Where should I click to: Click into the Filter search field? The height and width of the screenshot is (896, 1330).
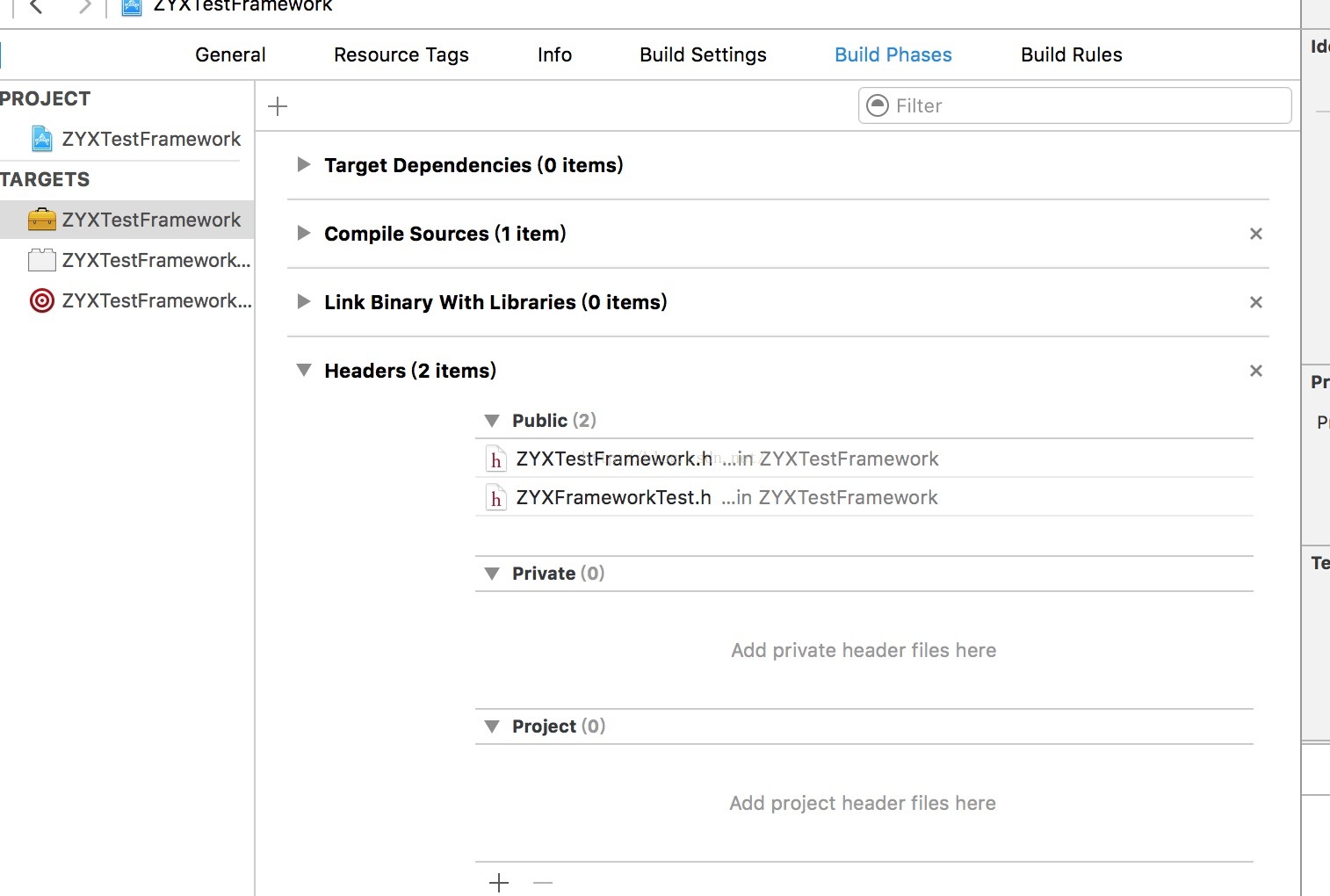click(x=1074, y=105)
